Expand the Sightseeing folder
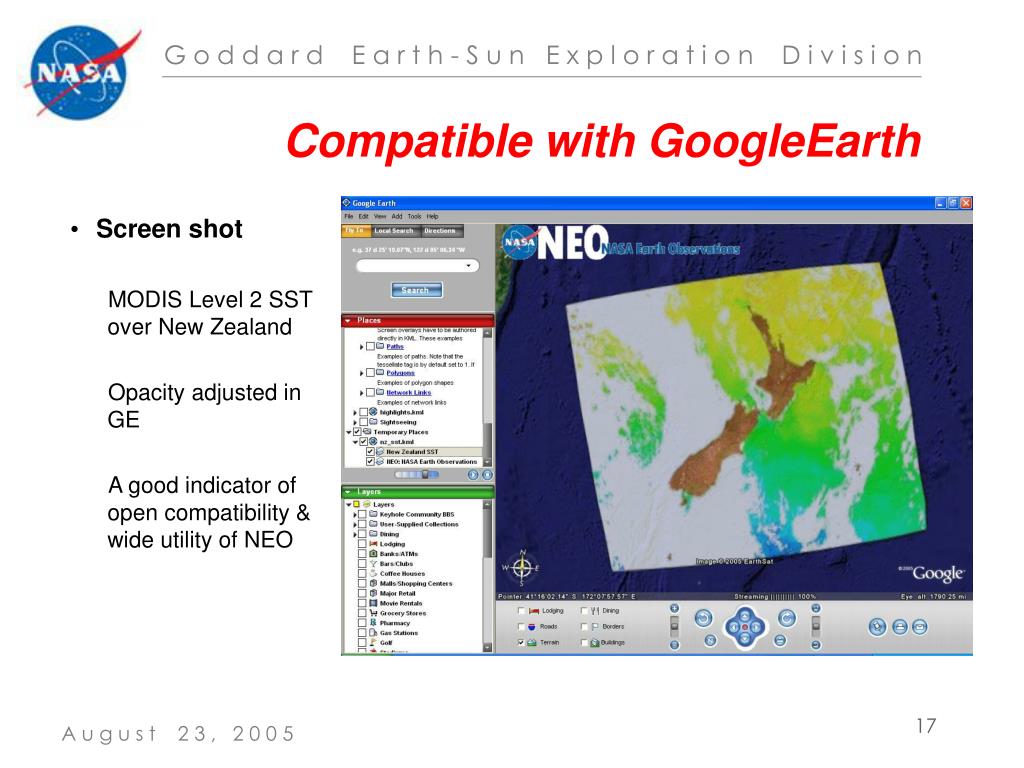Screen dimensions: 1024x768 point(355,423)
